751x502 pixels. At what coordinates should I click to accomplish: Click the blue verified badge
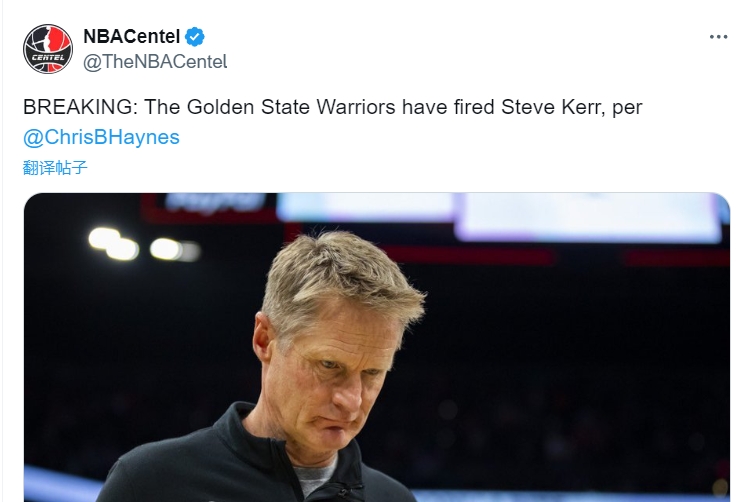click(196, 37)
